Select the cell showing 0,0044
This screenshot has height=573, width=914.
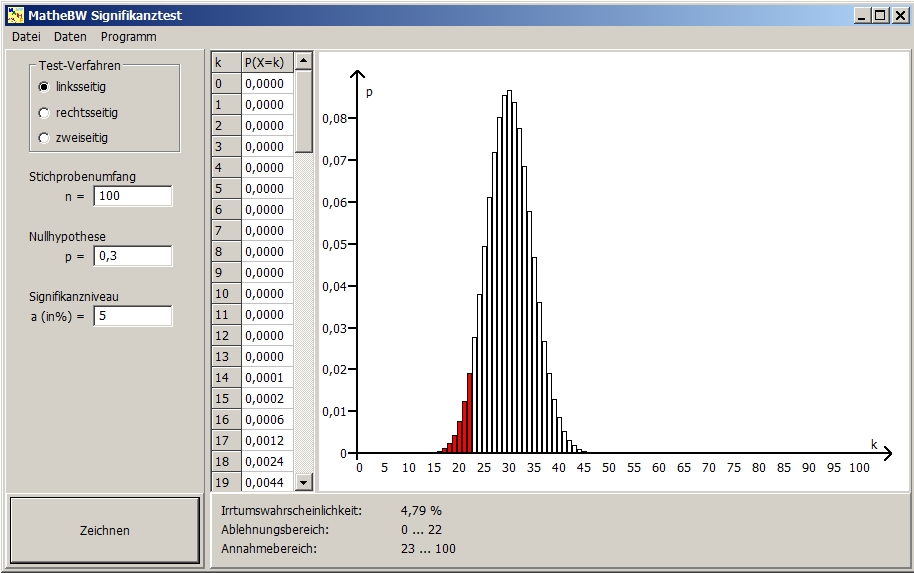268,482
